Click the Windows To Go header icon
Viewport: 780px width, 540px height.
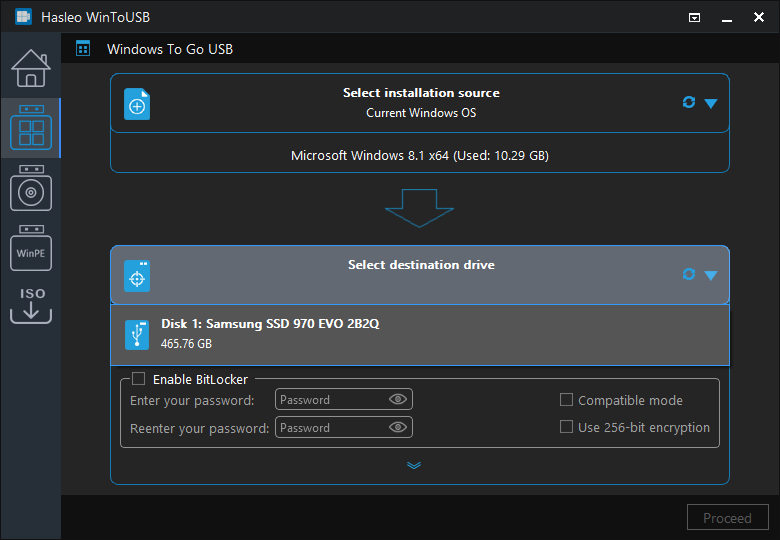pyautogui.click(x=83, y=49)
